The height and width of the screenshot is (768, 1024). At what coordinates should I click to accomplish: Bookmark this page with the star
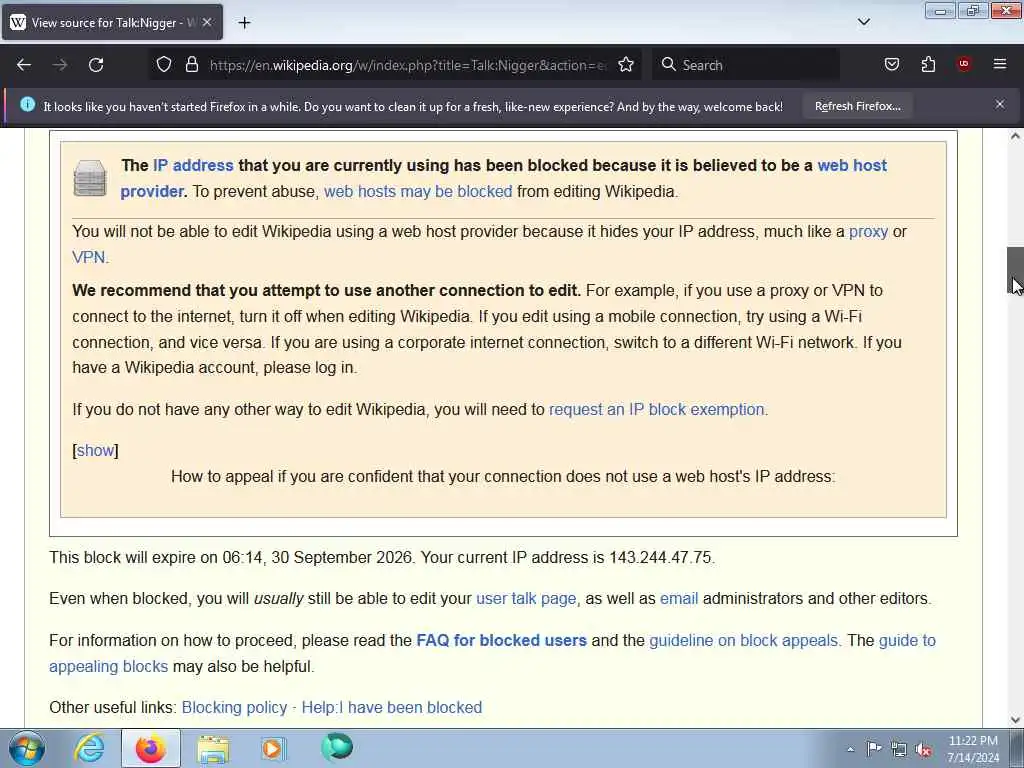tap(626, 65)
